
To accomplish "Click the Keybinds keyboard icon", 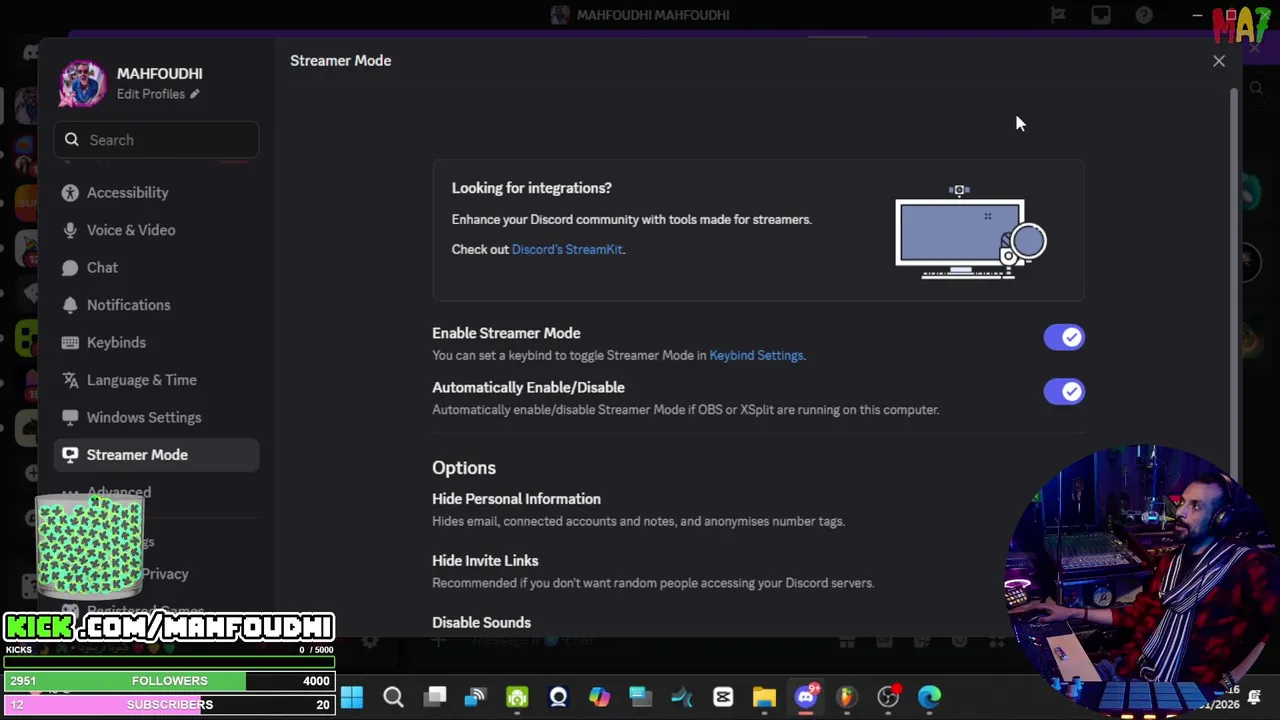I will coord(70,343).
